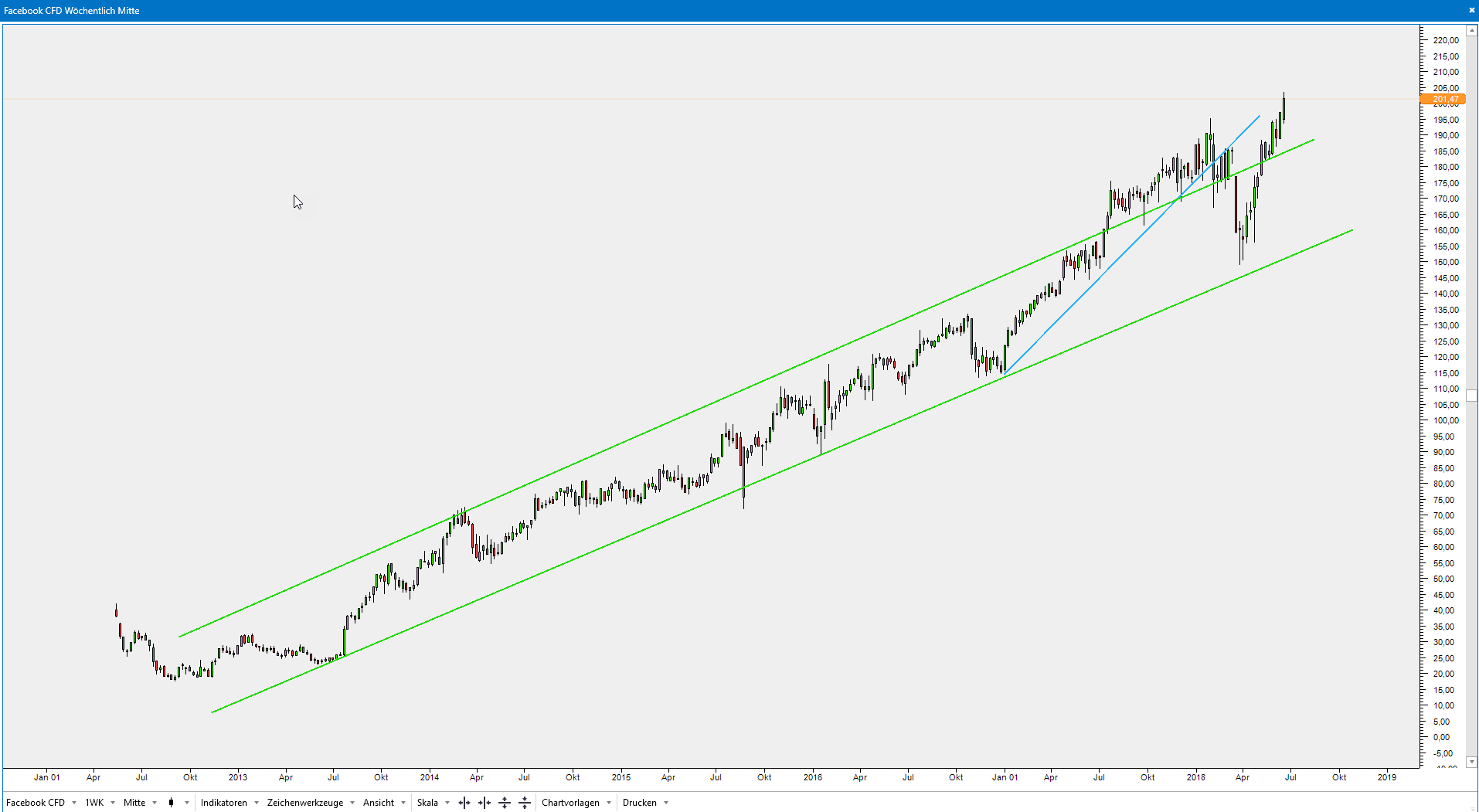Click the window title Facebook CFD Wöchentlich Mitte
The width and height of the screenshot is (1479, 812).
[72, 11]
